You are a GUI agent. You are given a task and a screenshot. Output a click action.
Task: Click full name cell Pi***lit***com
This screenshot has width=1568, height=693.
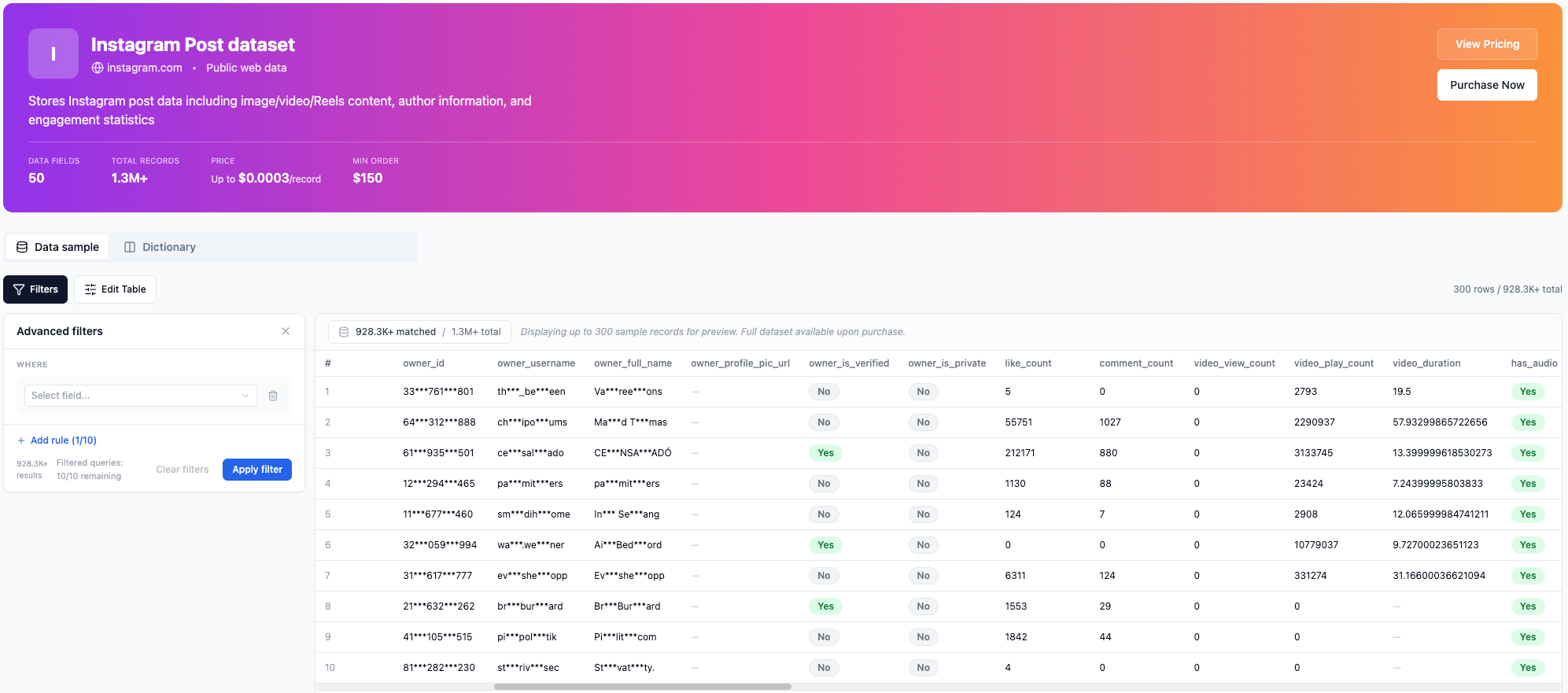(x=625, y=637)
